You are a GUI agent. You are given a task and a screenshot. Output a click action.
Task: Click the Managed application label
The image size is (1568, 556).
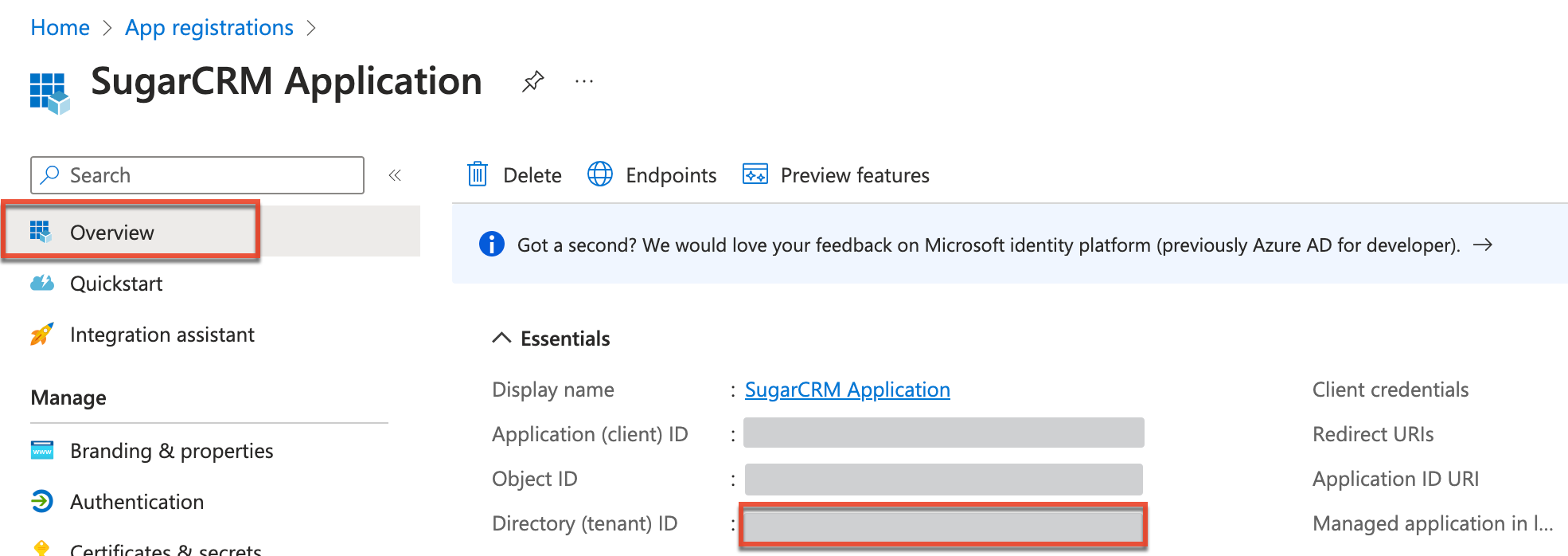coord(1433,523)
